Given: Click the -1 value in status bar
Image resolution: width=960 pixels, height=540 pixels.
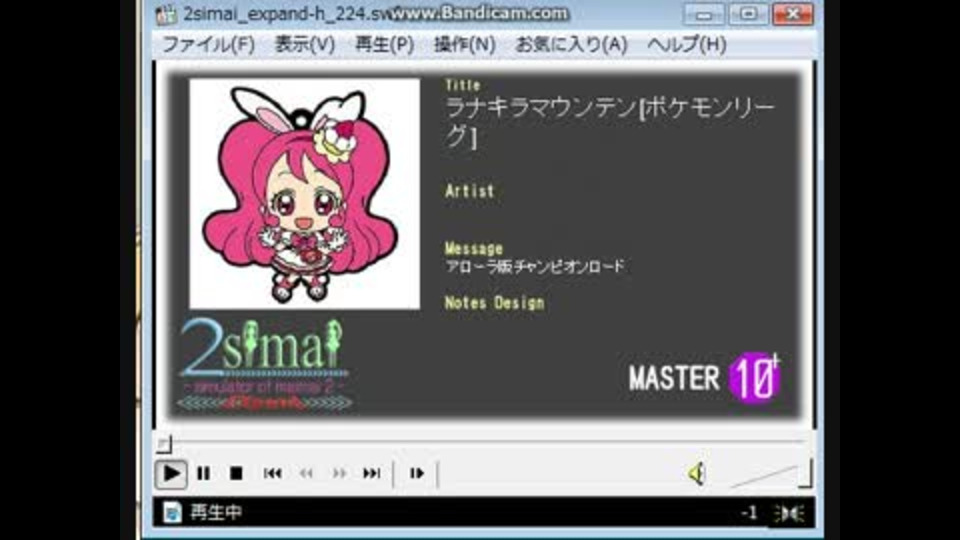Looking at the screenshot, I should [749, 512].
